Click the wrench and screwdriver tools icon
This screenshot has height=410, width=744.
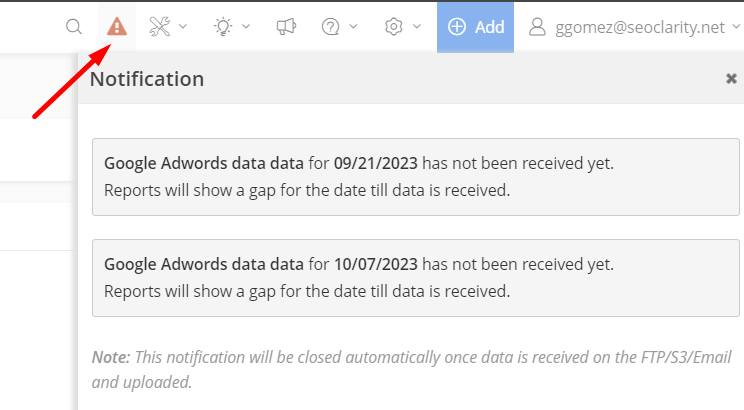click(160, 27)
